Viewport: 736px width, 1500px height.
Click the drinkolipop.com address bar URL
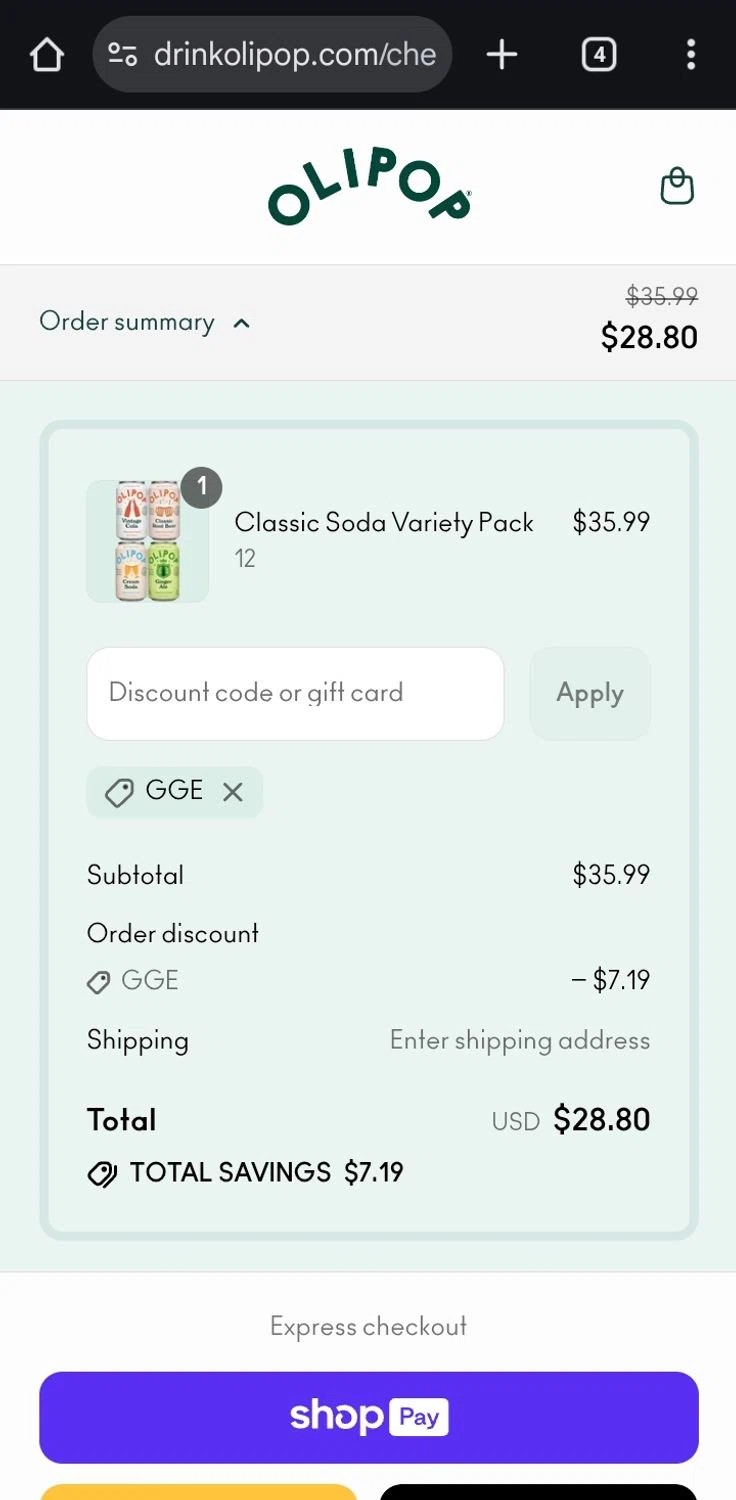295,54
